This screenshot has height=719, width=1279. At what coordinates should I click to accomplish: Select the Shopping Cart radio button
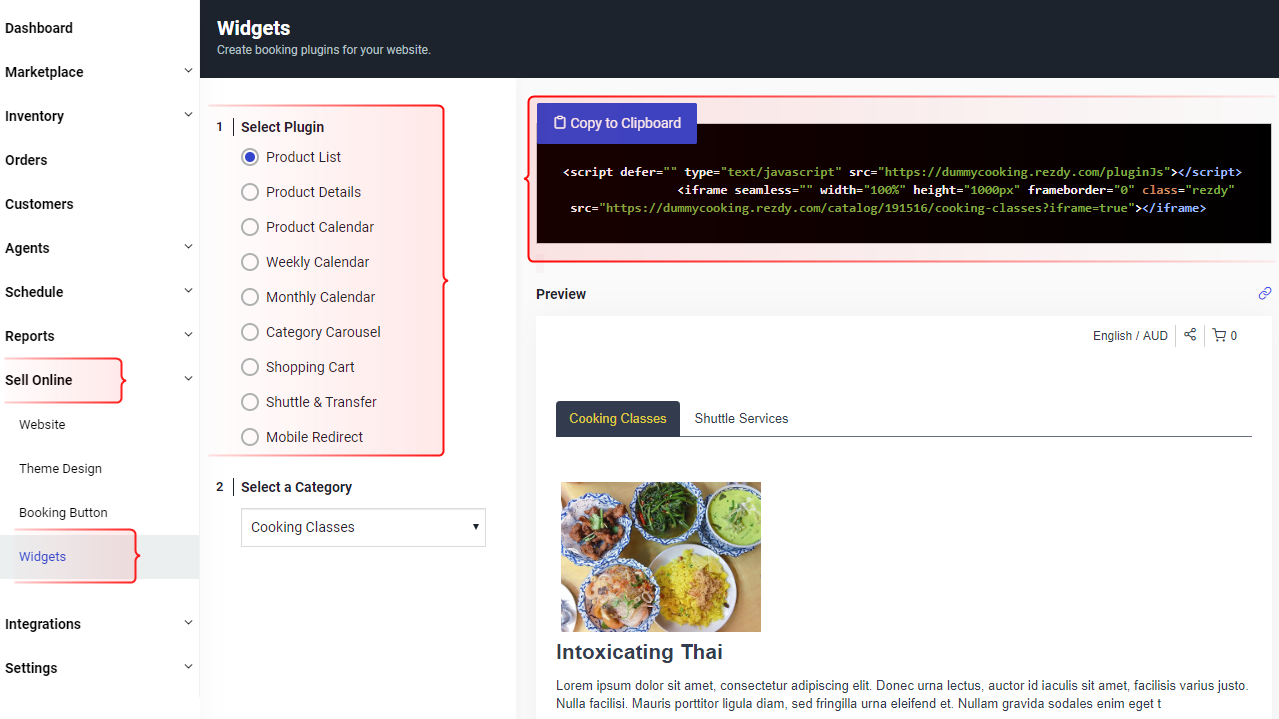(x=250, y=367)
